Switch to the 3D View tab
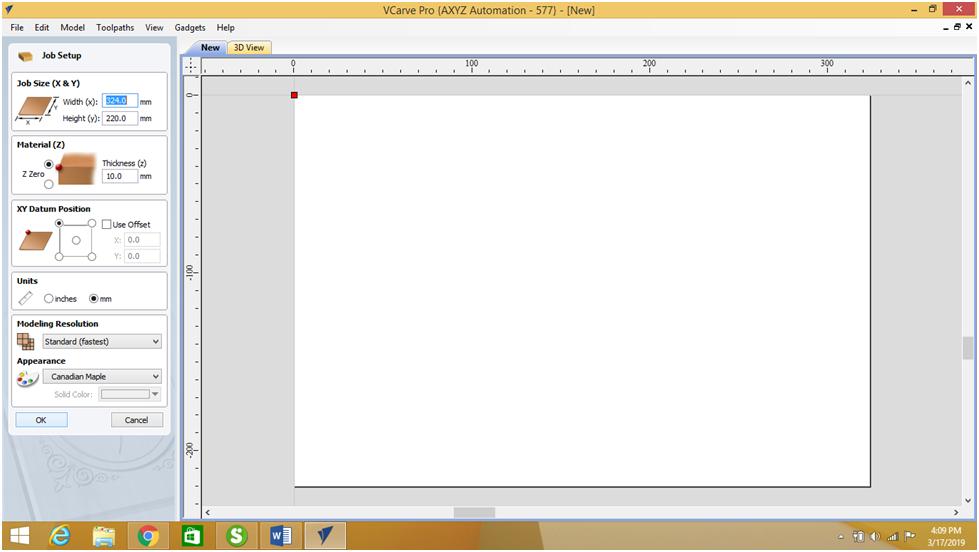Screen dimensions: 979x552 (x=249, y=47)
